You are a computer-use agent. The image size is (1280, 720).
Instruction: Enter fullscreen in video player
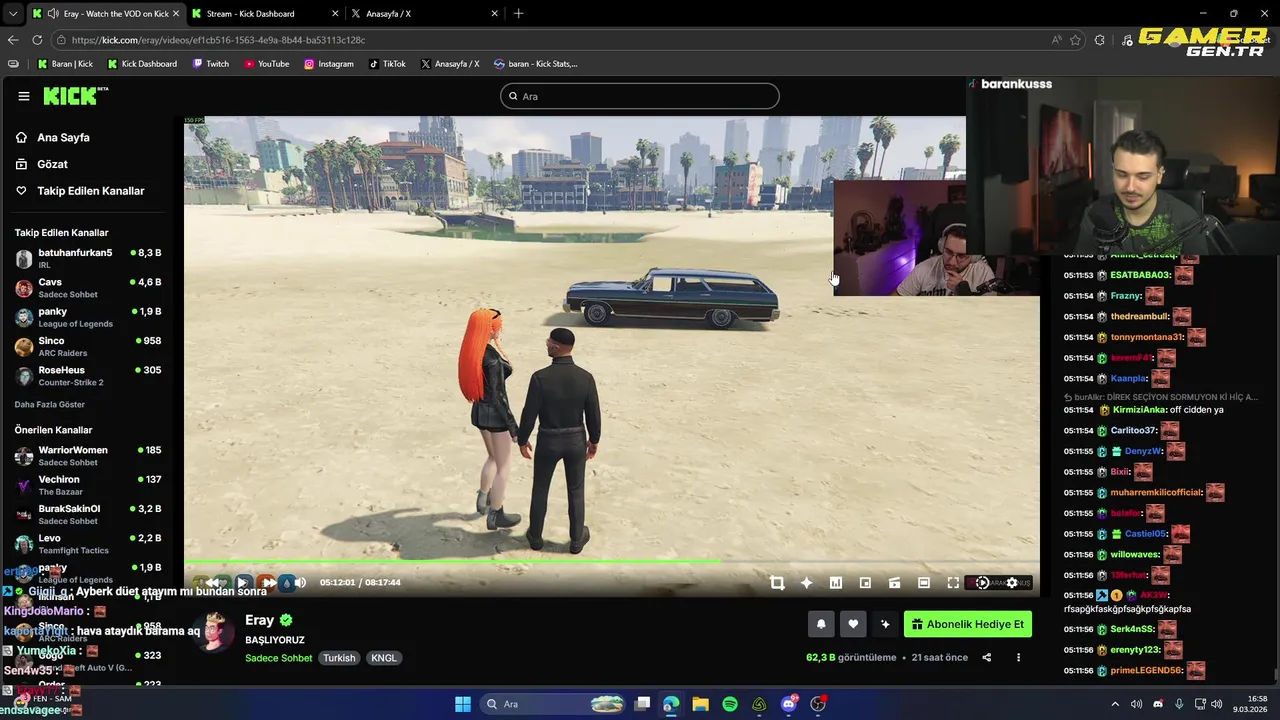[953, 583]
